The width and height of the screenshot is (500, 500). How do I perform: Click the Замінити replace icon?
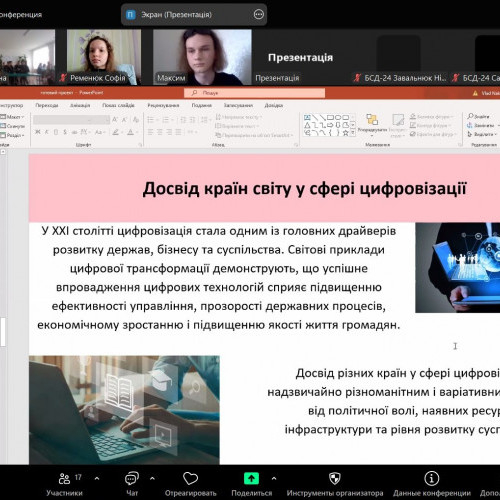[470, 125]
